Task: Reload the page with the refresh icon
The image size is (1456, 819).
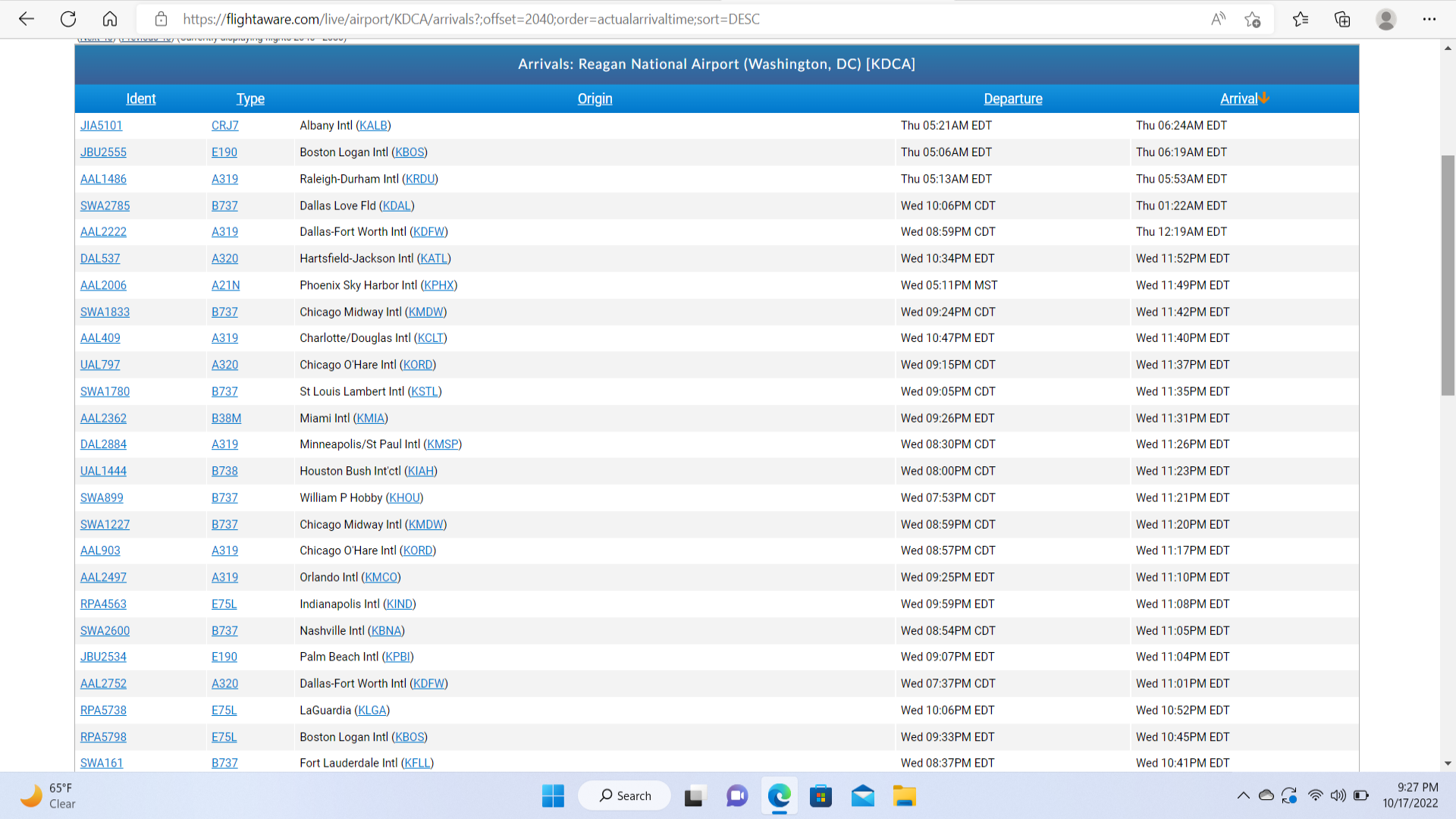Action: tap(68, 19)
